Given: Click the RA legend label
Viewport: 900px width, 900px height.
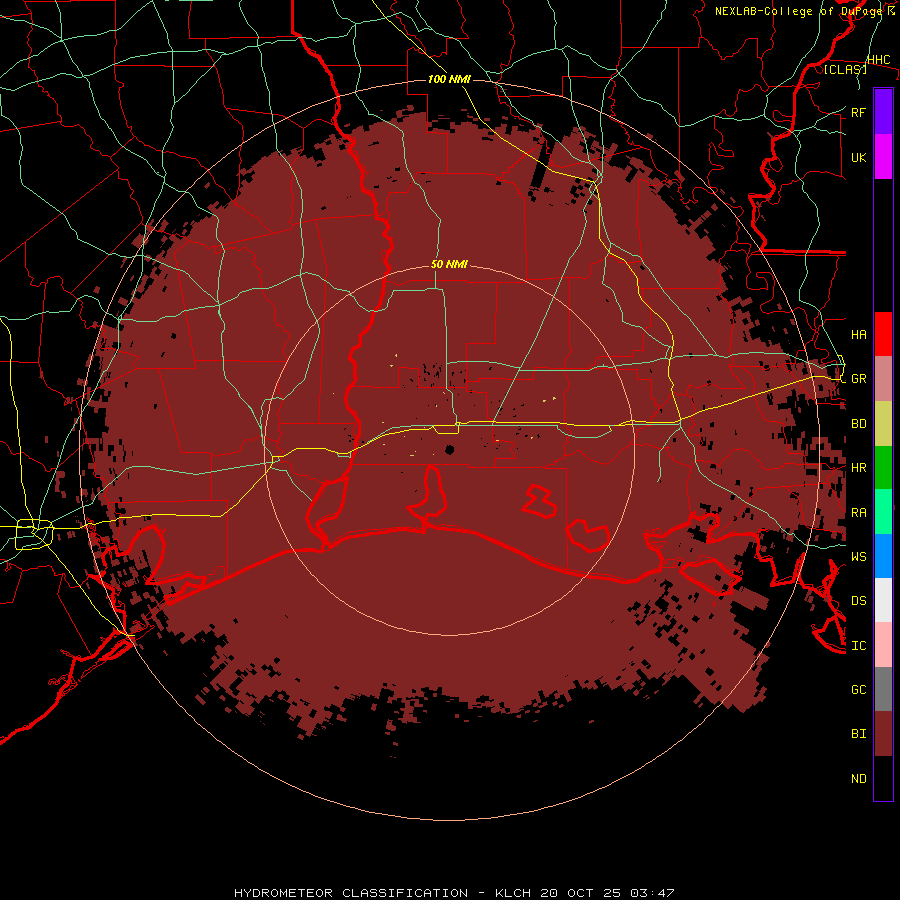Looking at the screenshot, I should tap(859, 513).
